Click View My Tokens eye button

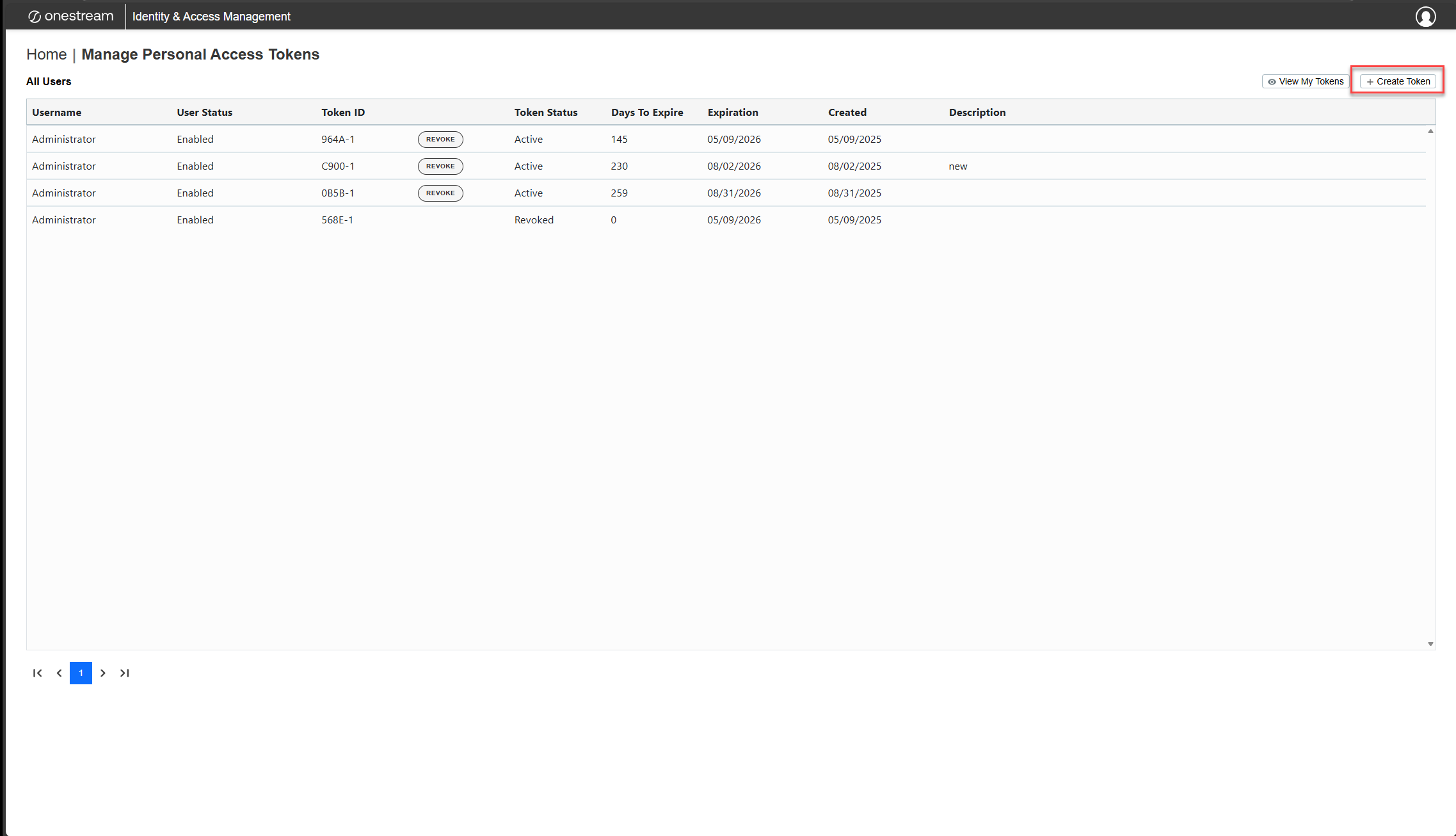1306,81
